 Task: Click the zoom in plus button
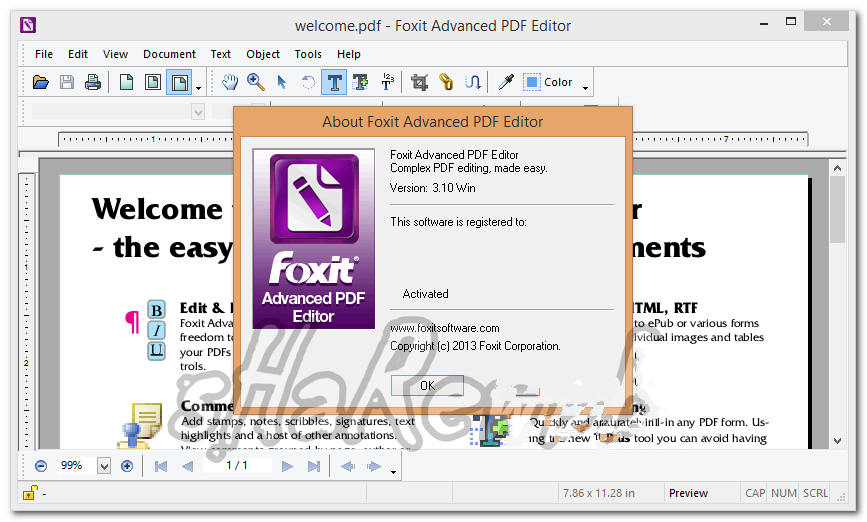click(x=127, y=466)
